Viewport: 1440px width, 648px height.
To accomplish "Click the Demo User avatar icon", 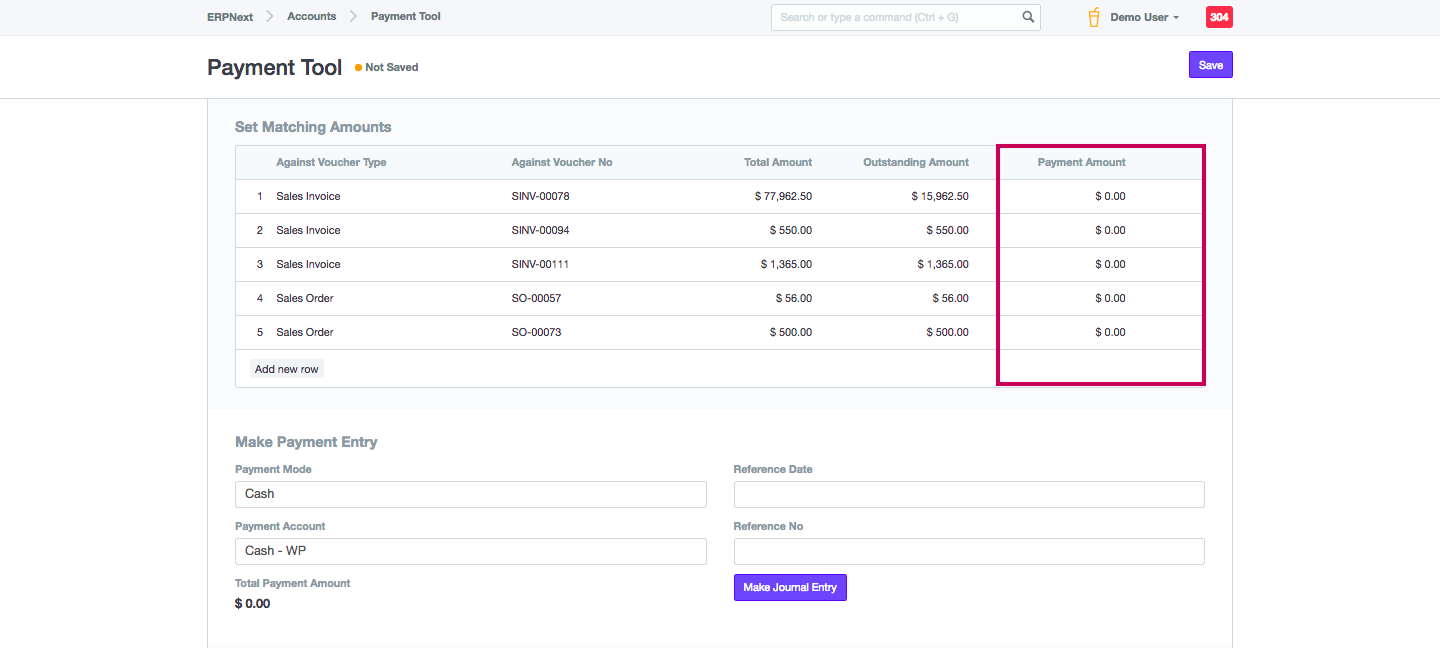I will tap(1094, 17).
